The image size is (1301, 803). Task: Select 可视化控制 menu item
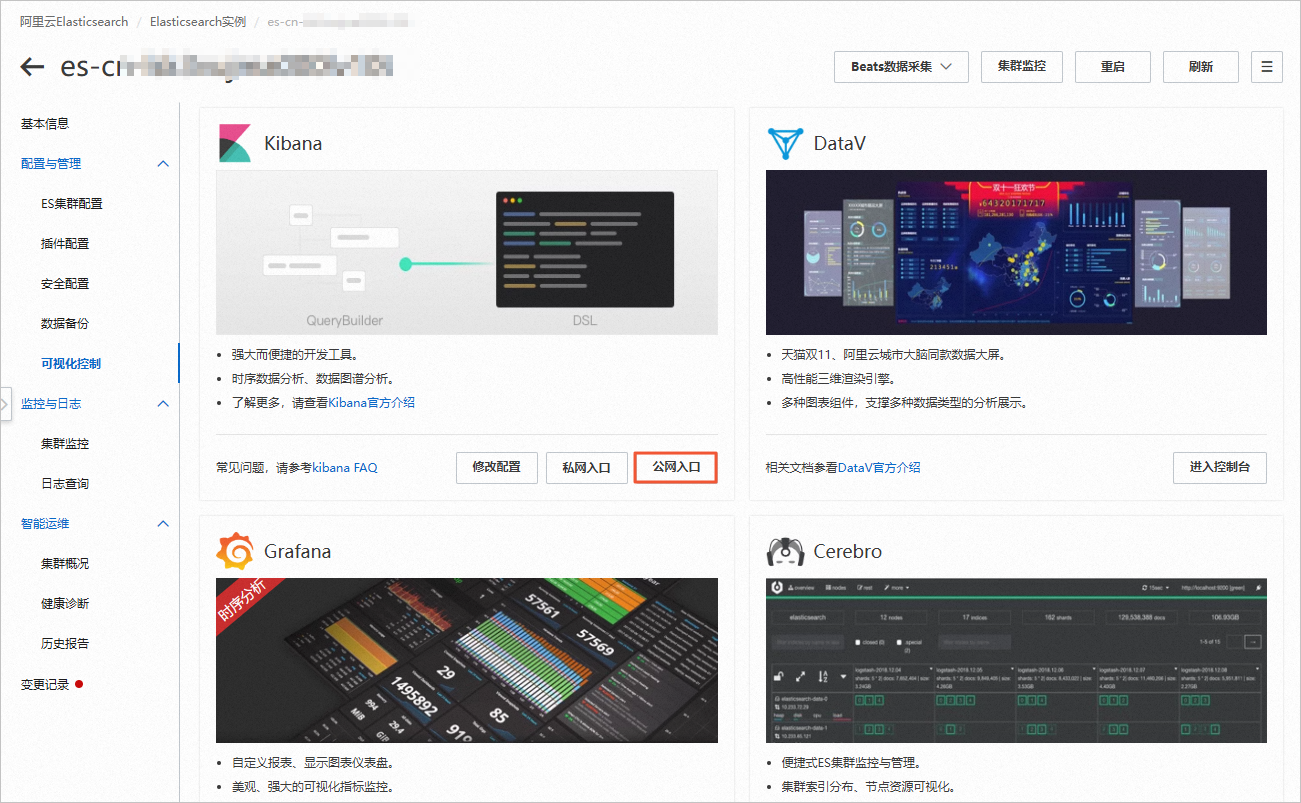(x=71, y=364)
